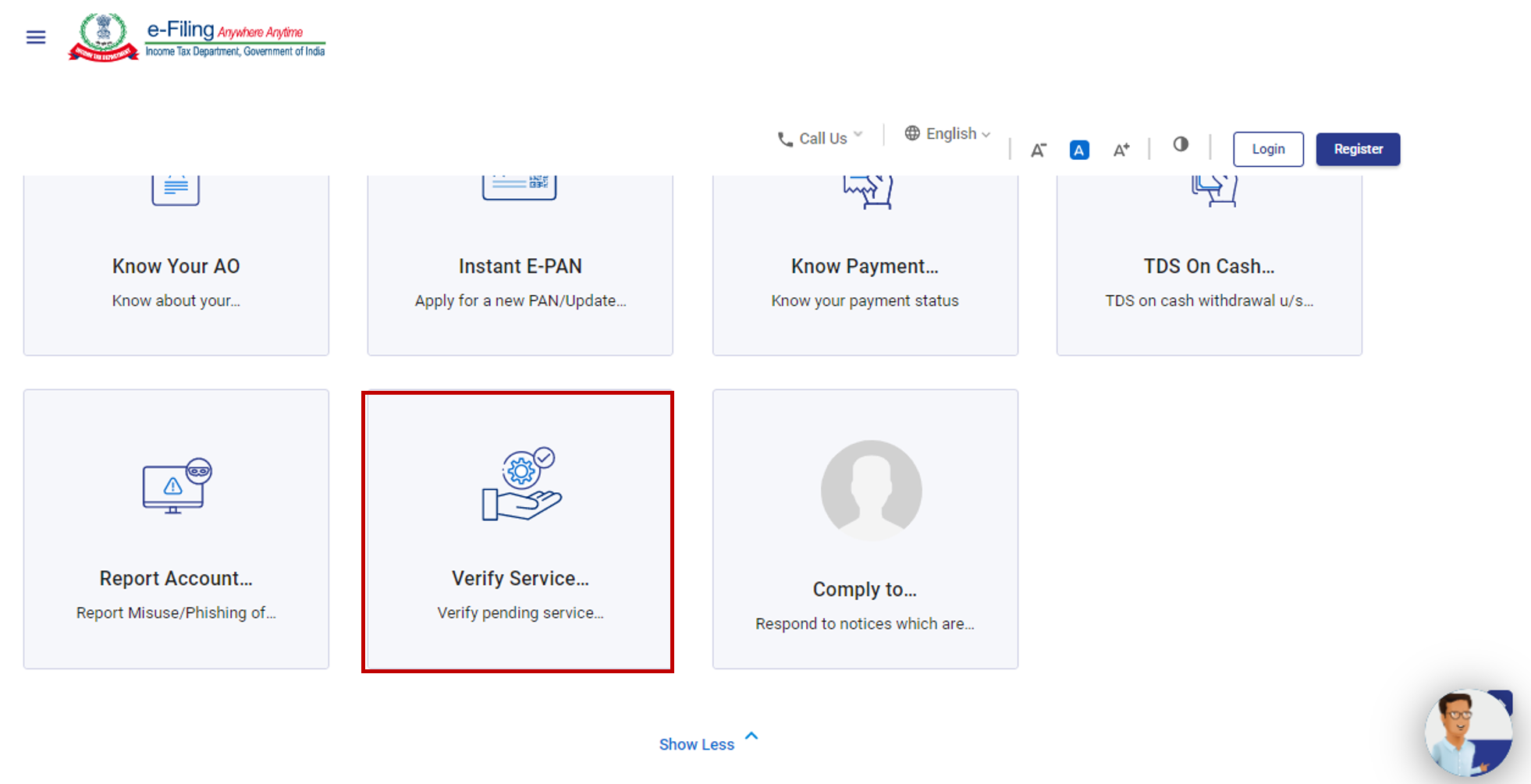Click the Comply to notices profile icon
The image size is (1531, 784).
[x=871, y=490]
